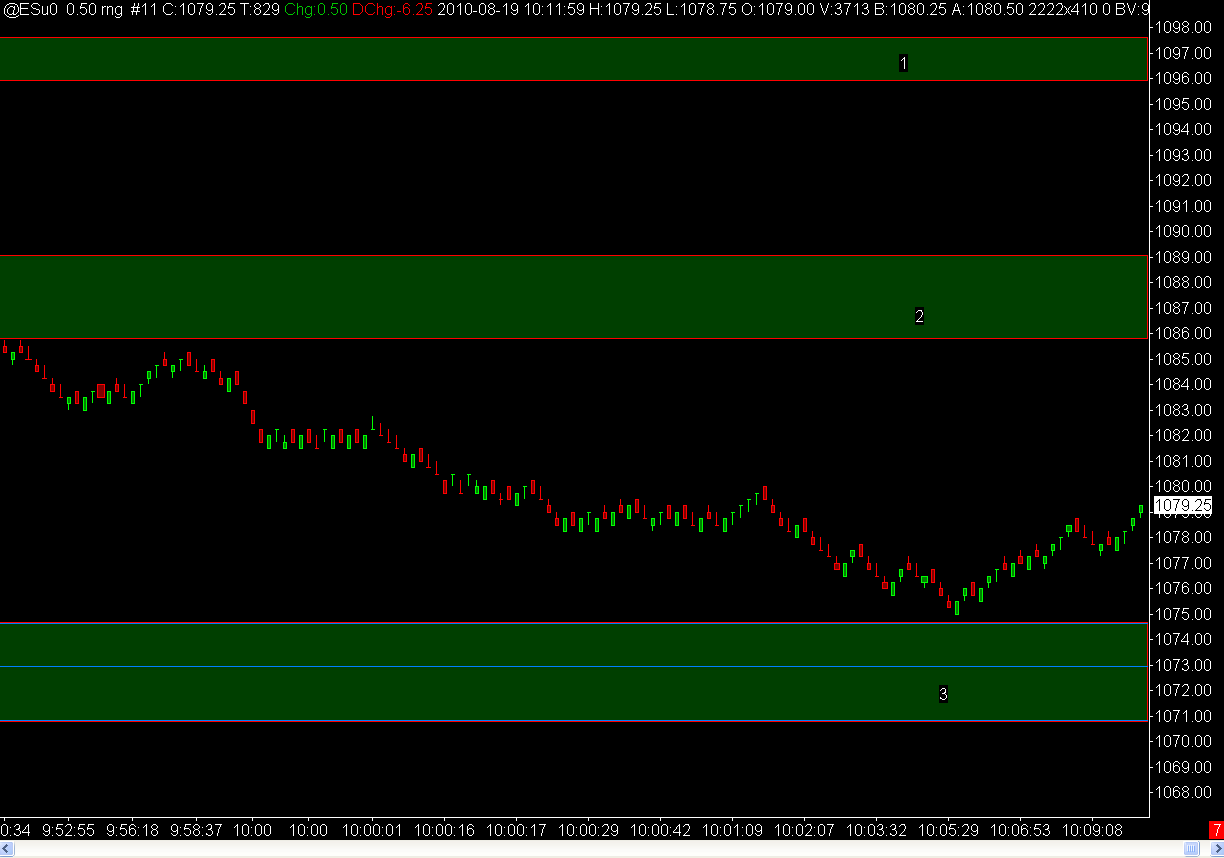
Task: Click the 1090.00 price axis label
Action: (1183, 231)
